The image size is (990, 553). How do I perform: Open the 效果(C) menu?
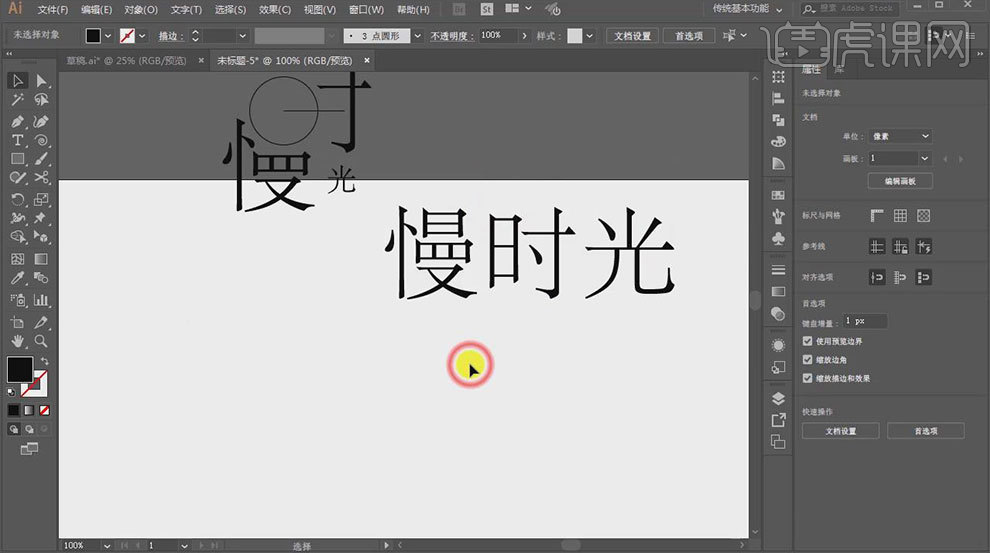click(x=275, y=9)
